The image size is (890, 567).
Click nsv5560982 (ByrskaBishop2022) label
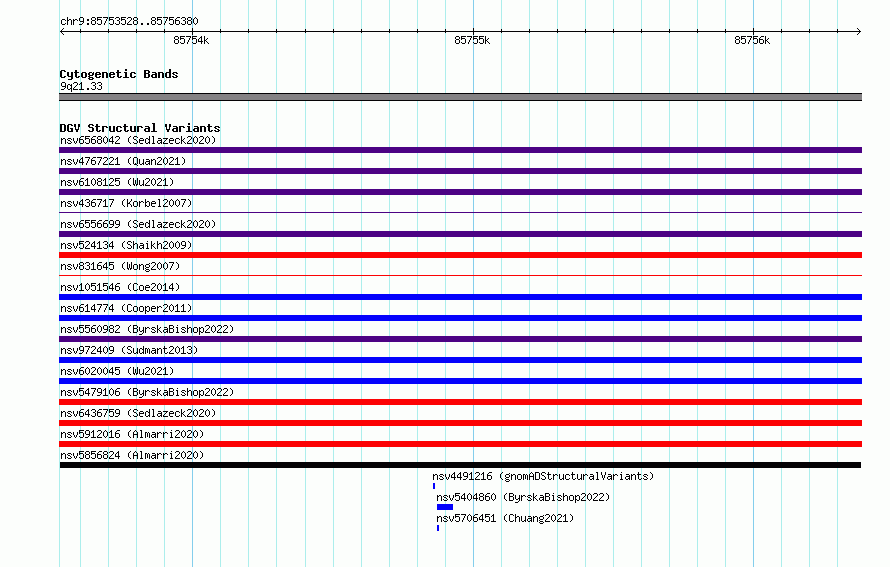[x=147, y=329]
